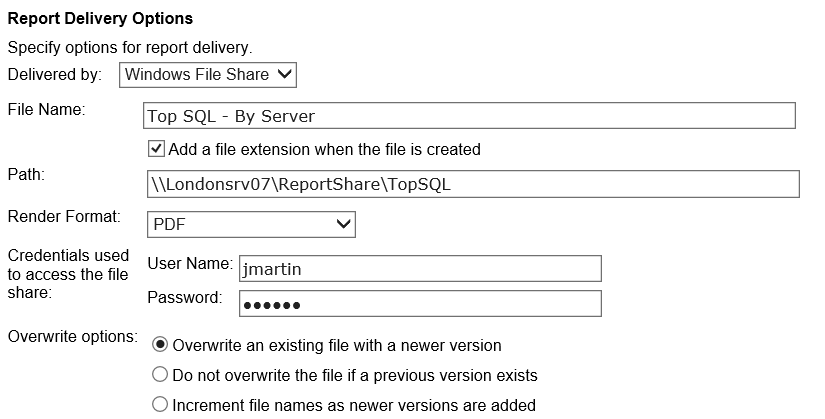Click the Delivered by label
The image size is (825, 419).
point(54,75)
